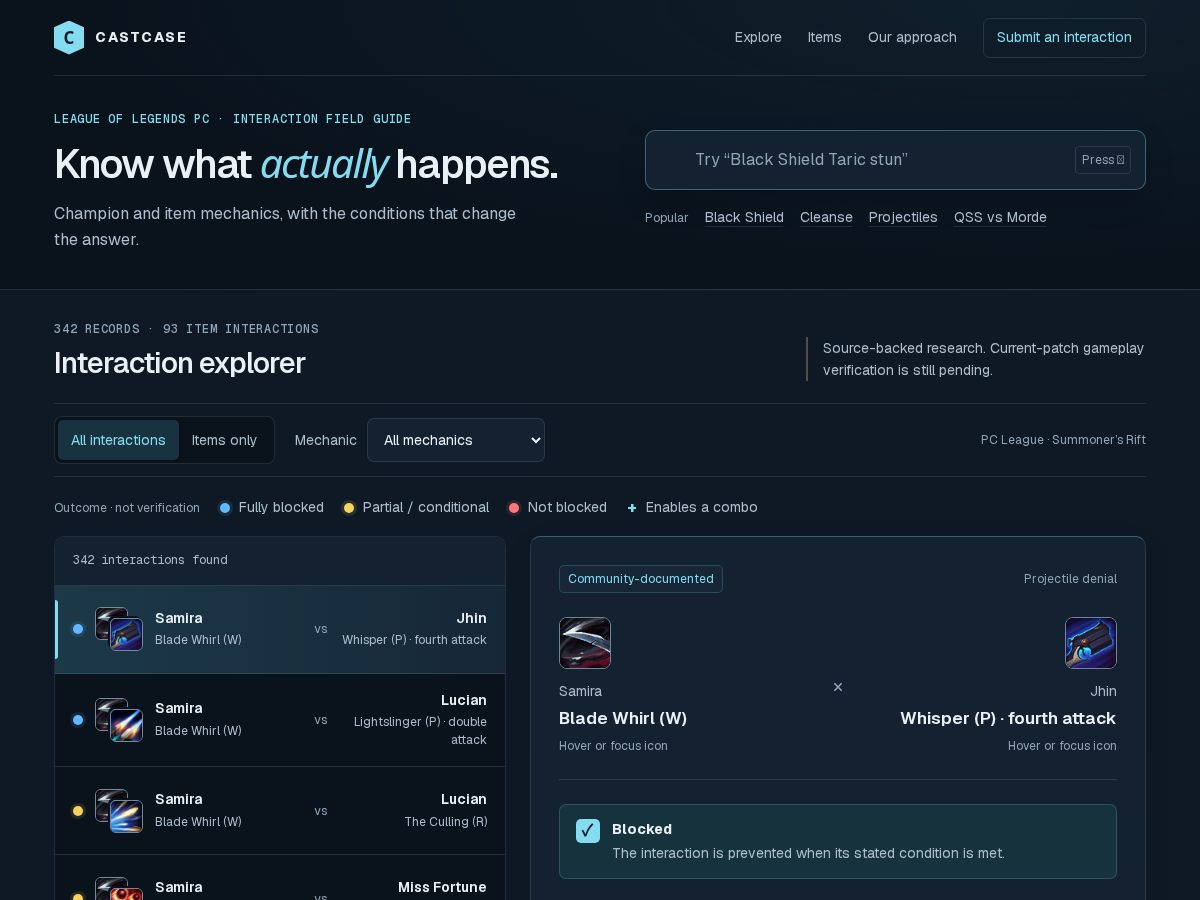This screenshot has width=1200, height=900.
Task: Click the Submit an interaction button
Action: coord(1064,38)
